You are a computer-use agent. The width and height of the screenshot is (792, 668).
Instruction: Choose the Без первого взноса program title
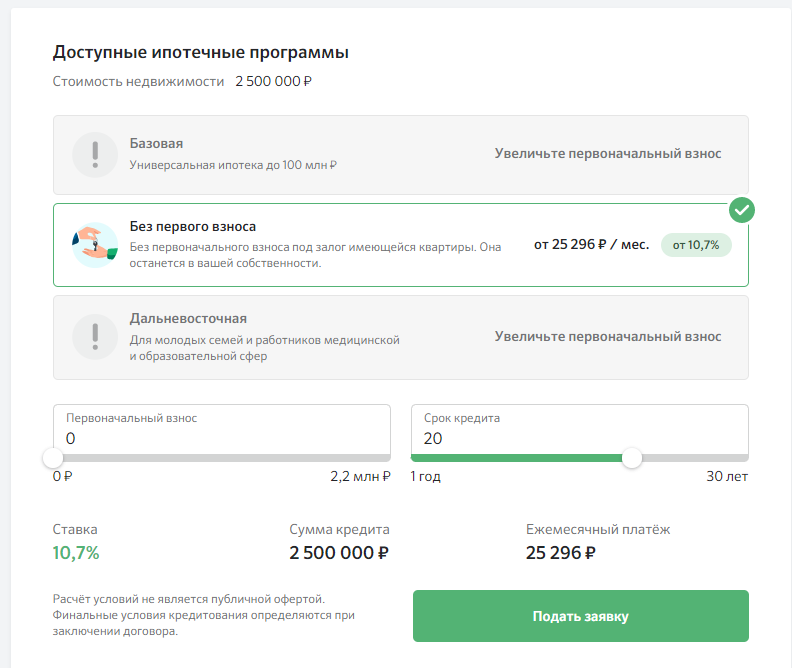(x=193, y=227)
